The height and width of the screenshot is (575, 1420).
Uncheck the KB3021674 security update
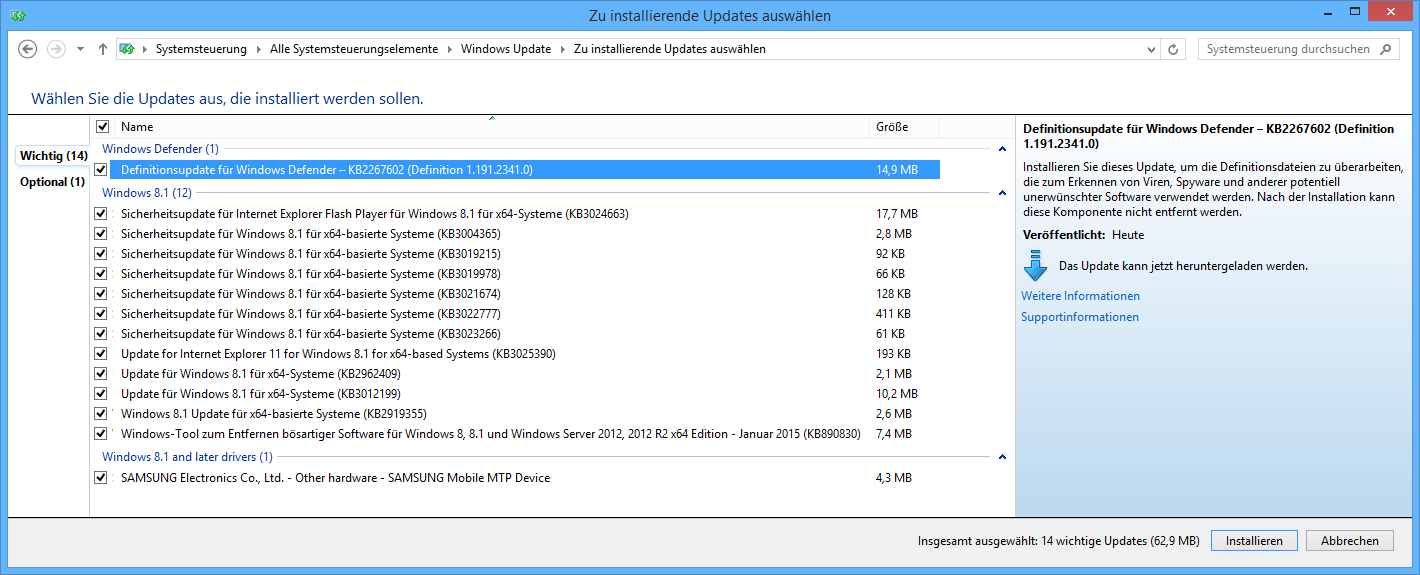101,294
